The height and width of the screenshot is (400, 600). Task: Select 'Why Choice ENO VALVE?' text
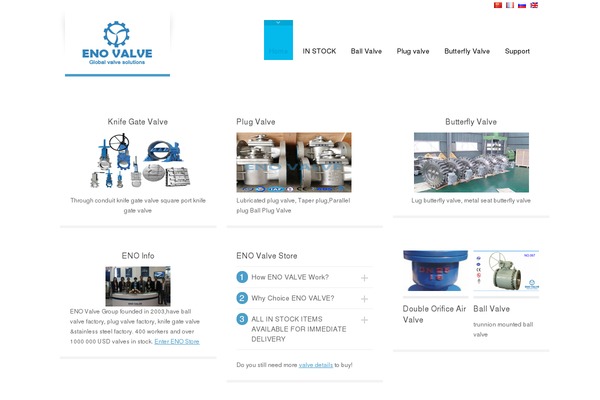pos(293,298)
